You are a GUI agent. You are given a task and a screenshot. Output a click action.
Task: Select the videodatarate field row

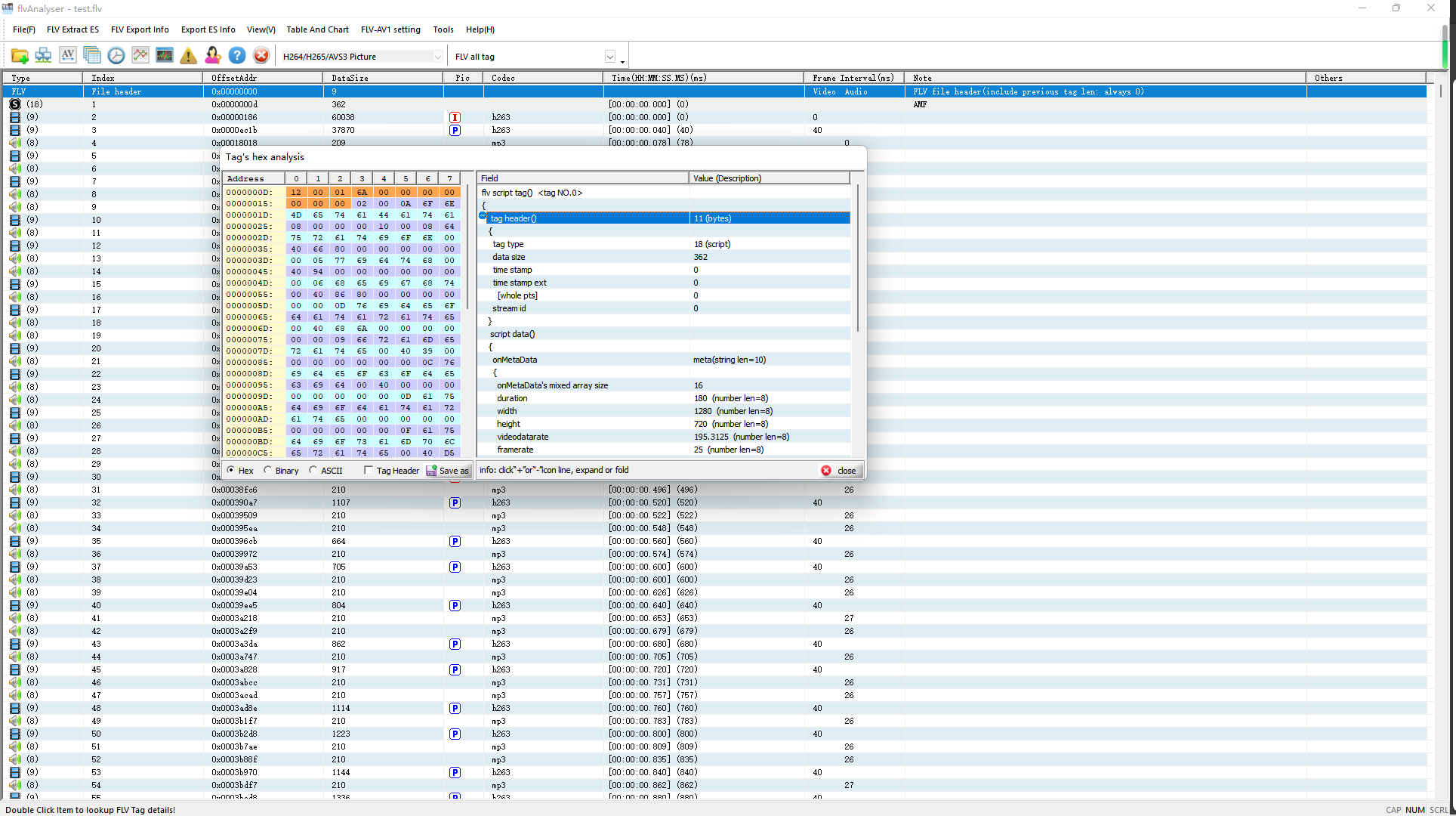click(x=665, y=437)
